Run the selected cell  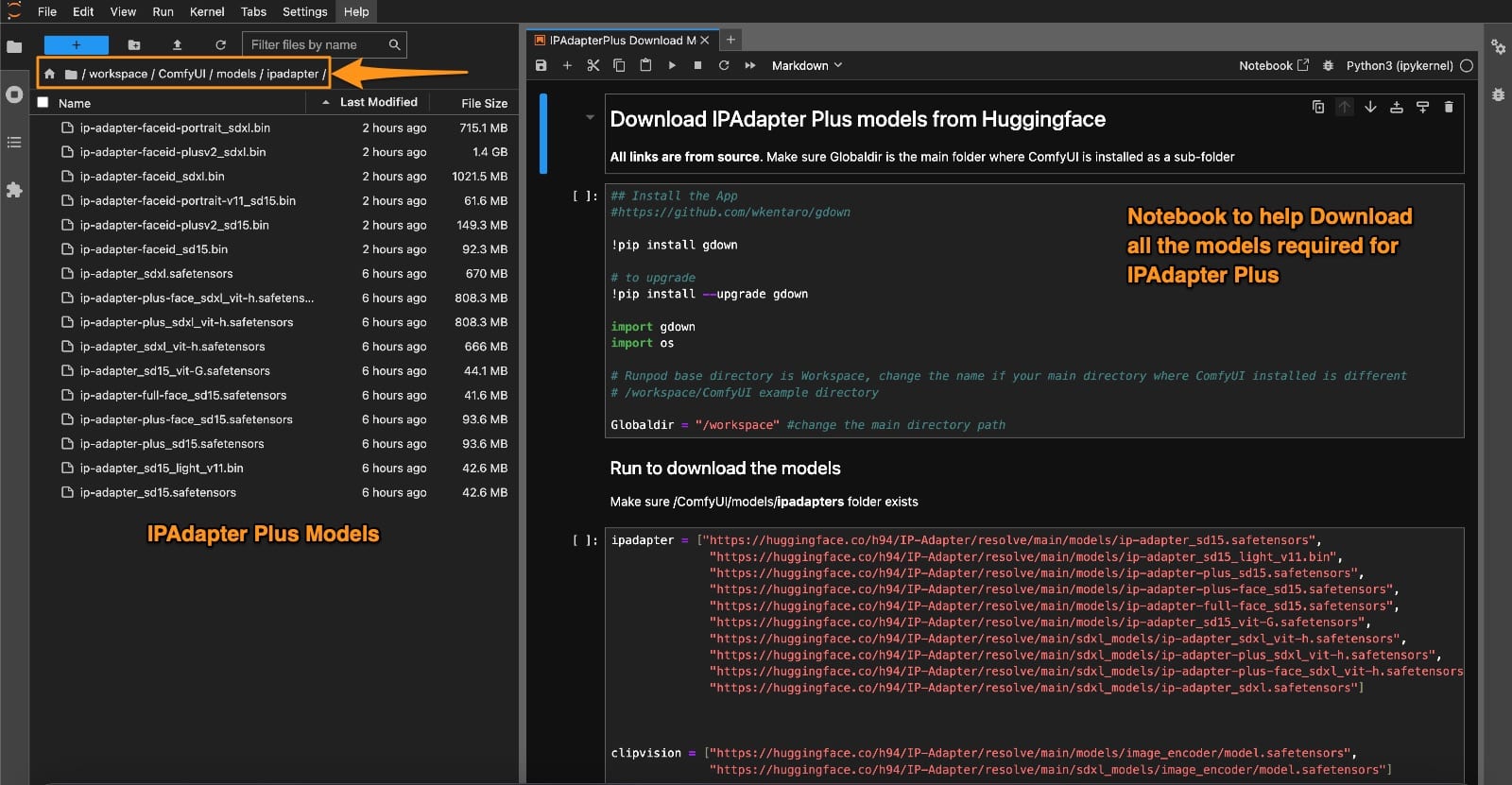[x=672, y=65]
